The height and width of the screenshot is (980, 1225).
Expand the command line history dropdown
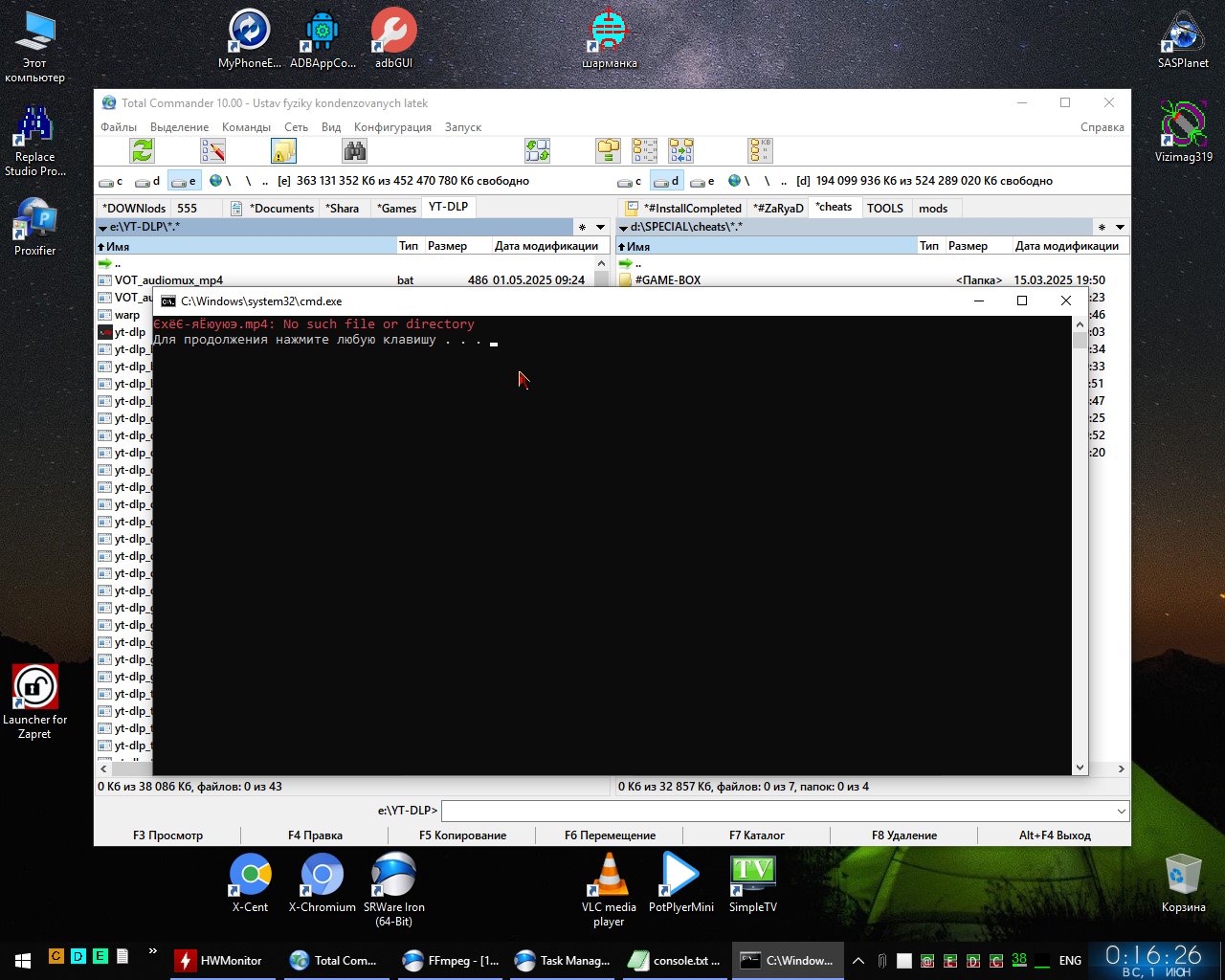1121,811
